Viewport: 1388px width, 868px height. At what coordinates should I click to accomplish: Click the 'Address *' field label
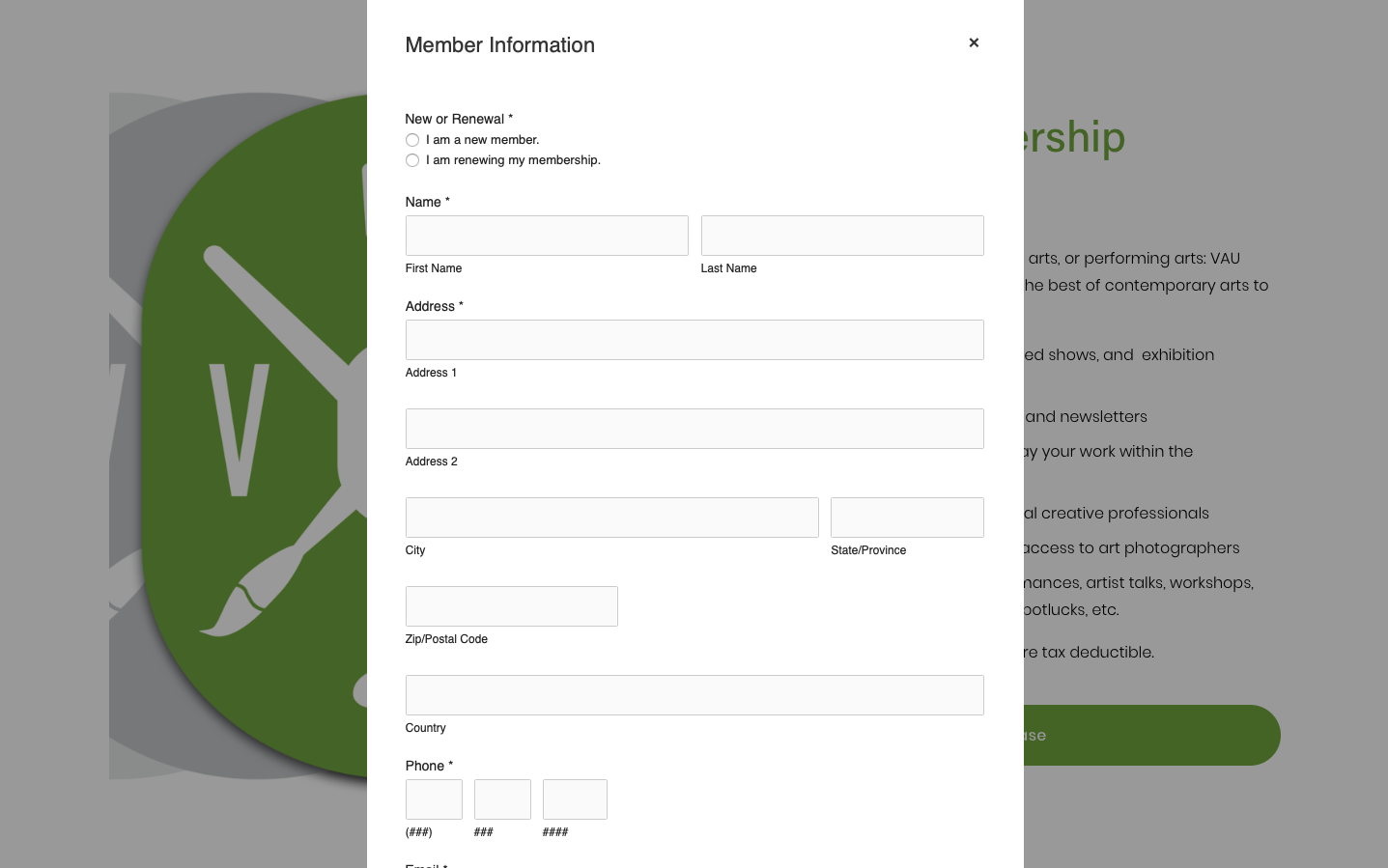435,306
